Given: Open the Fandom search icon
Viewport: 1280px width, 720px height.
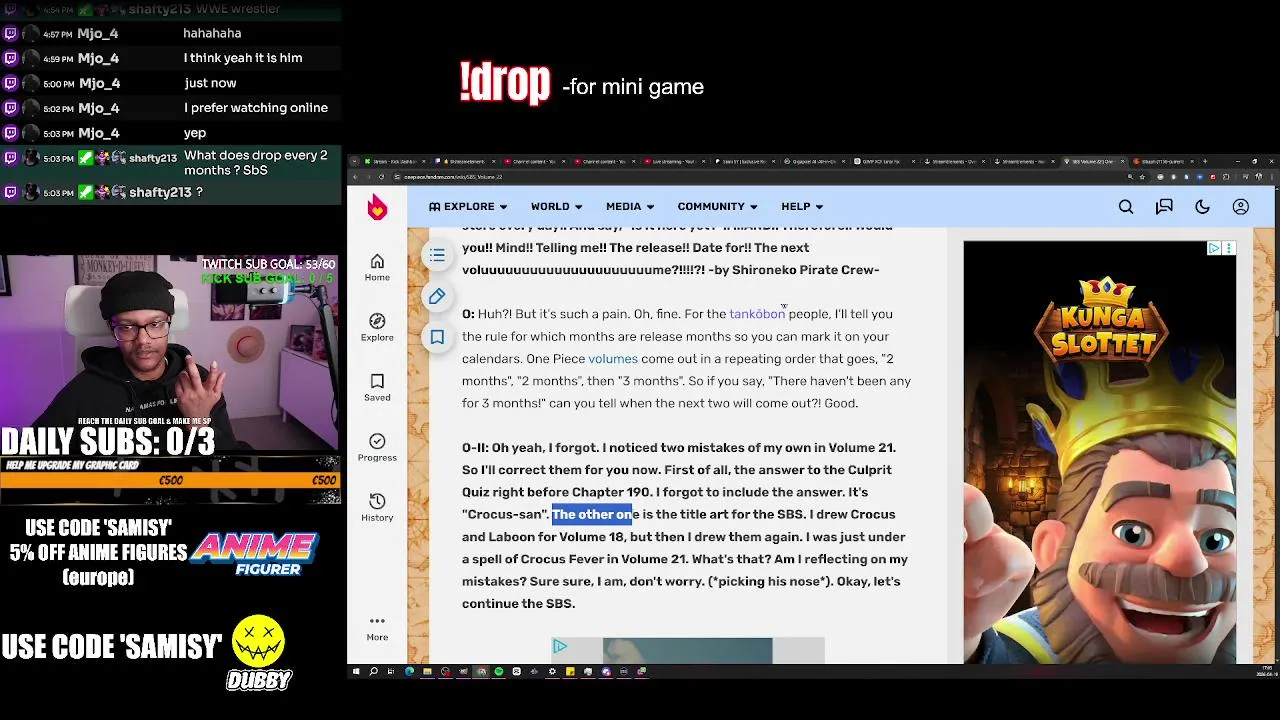Looking at the screenshot, I should click(x=1126, y=207).
